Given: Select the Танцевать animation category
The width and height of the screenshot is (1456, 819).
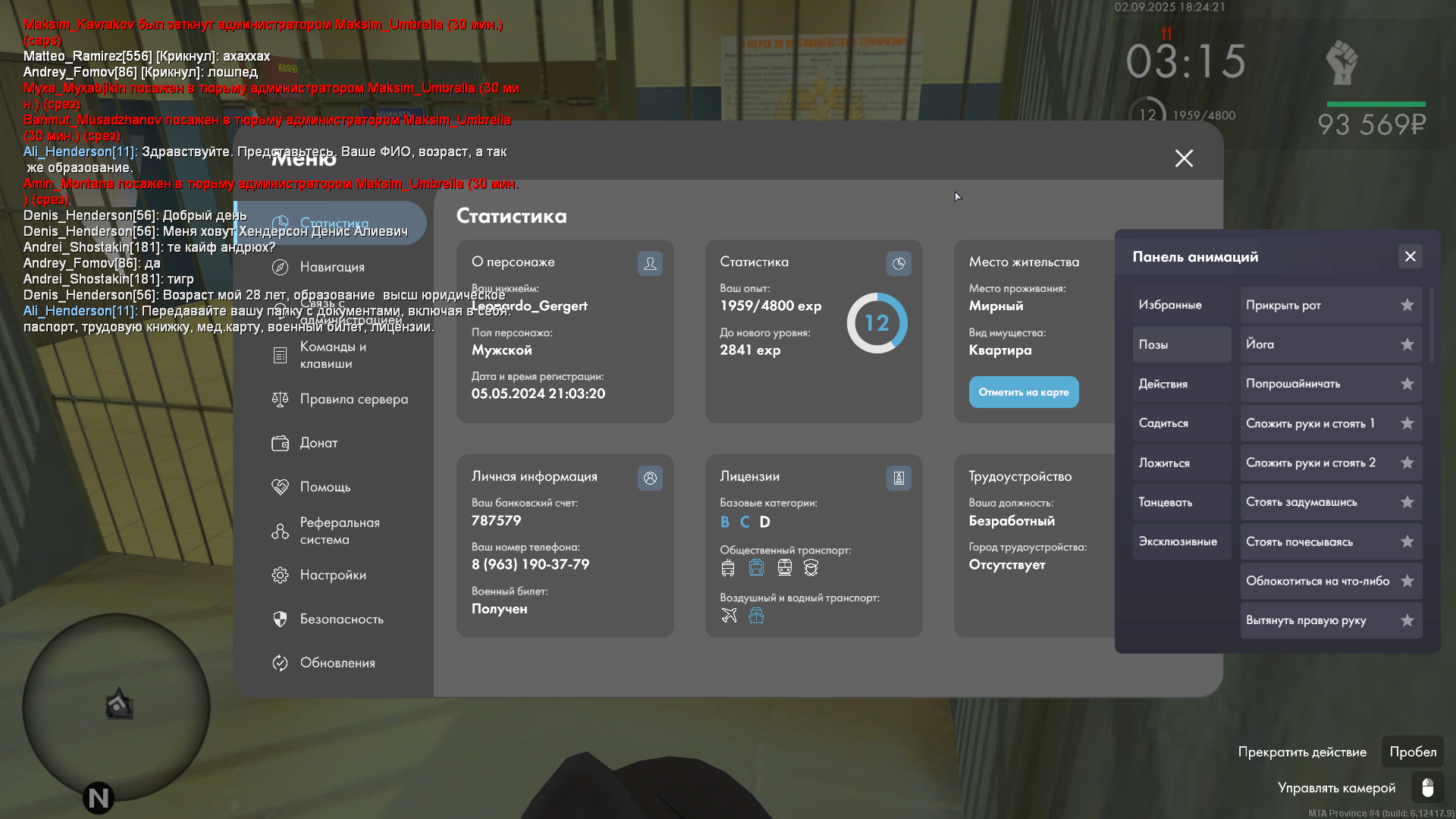Looking at the screenshot, I should click(x=1181, y=502).
